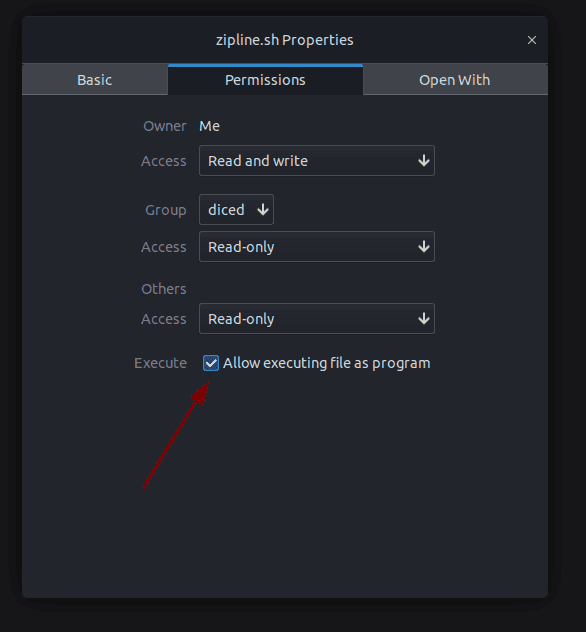Click the Owner label text
Viewport: 586px width, 632px height.
coord(165,126)
